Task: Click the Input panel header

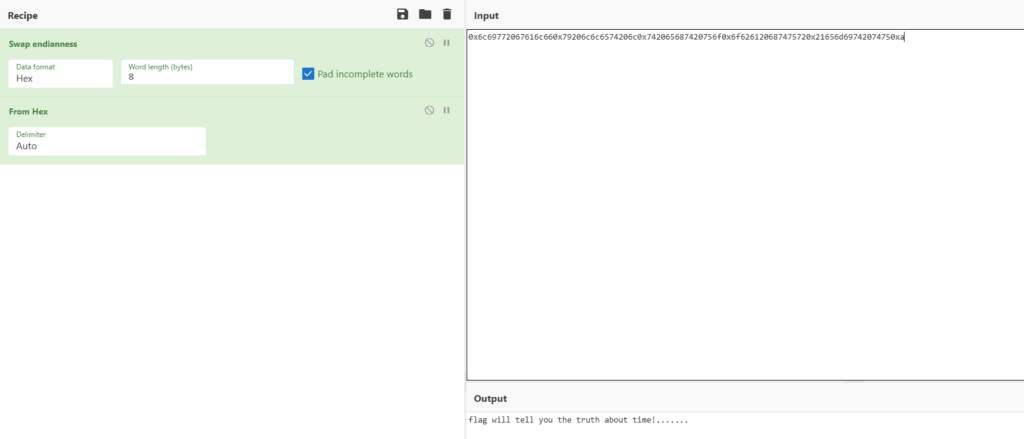Action: tap(486, 16)
